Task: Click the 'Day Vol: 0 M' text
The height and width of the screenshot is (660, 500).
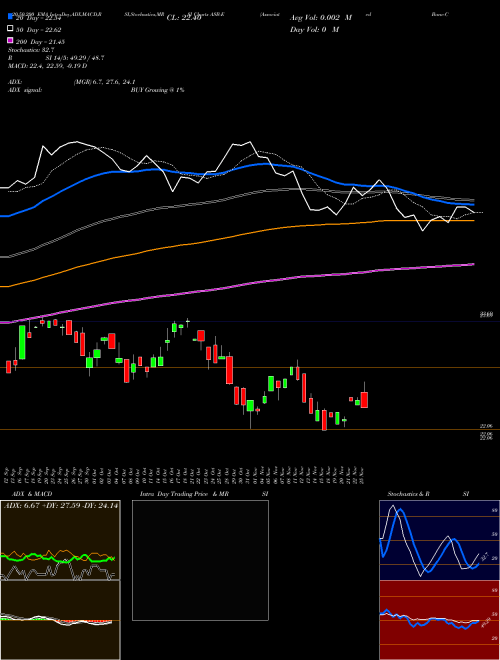Action: [x=314, y=29]
